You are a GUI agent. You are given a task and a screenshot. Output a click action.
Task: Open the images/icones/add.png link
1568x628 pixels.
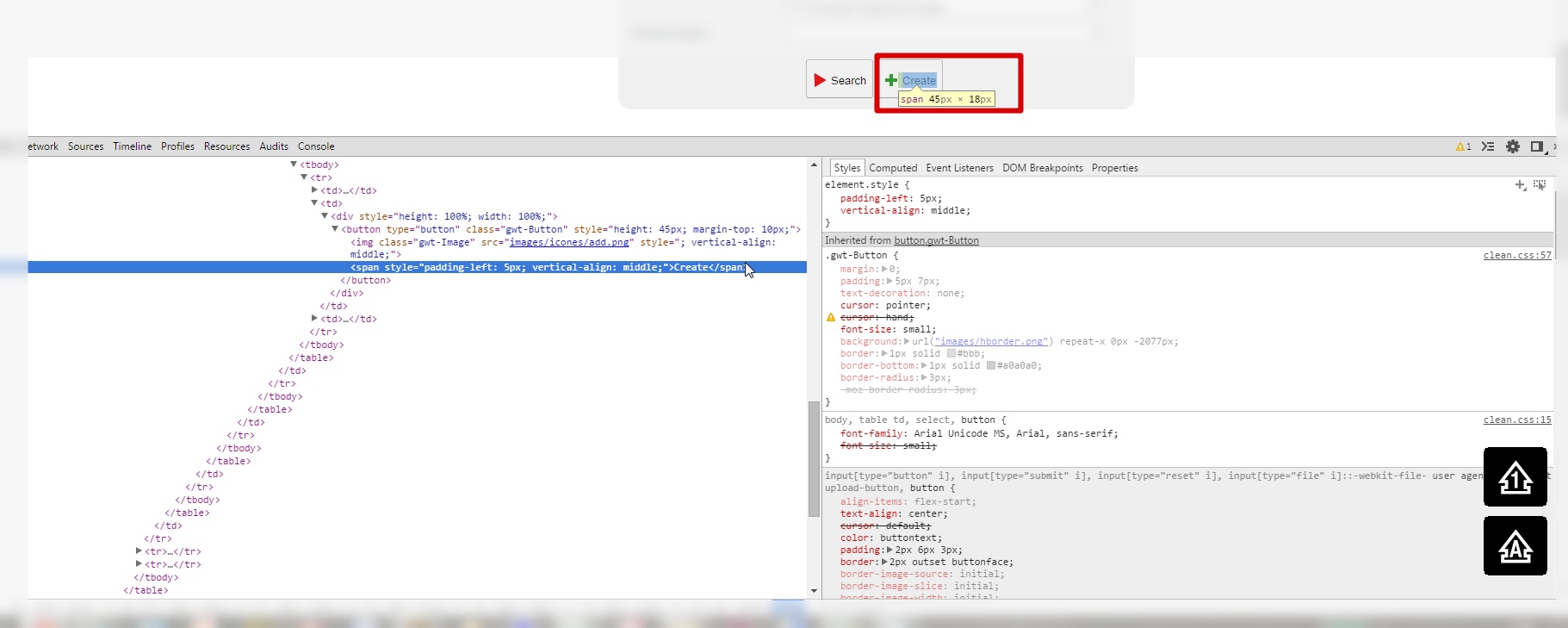[569, 242]
